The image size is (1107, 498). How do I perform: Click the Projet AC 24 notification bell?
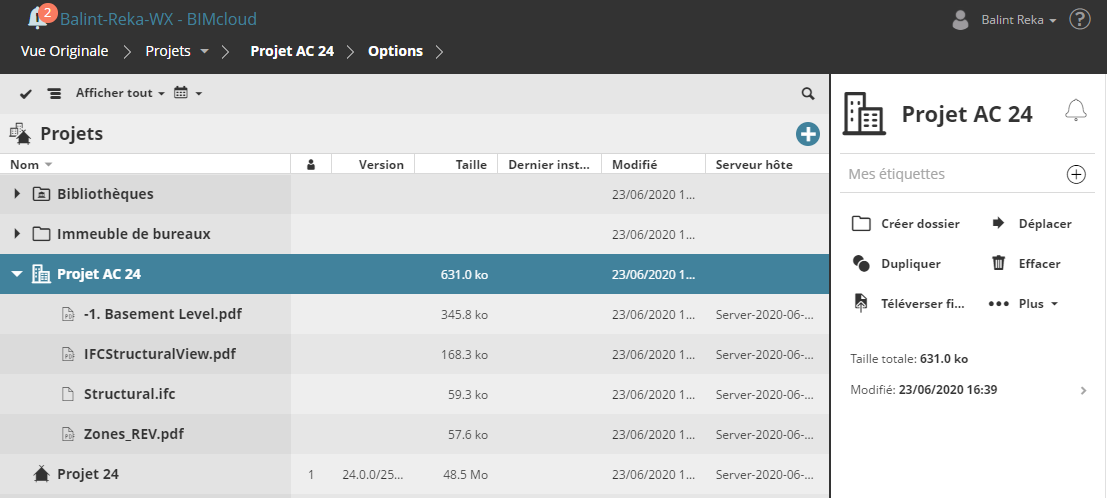pos(1075,111)
